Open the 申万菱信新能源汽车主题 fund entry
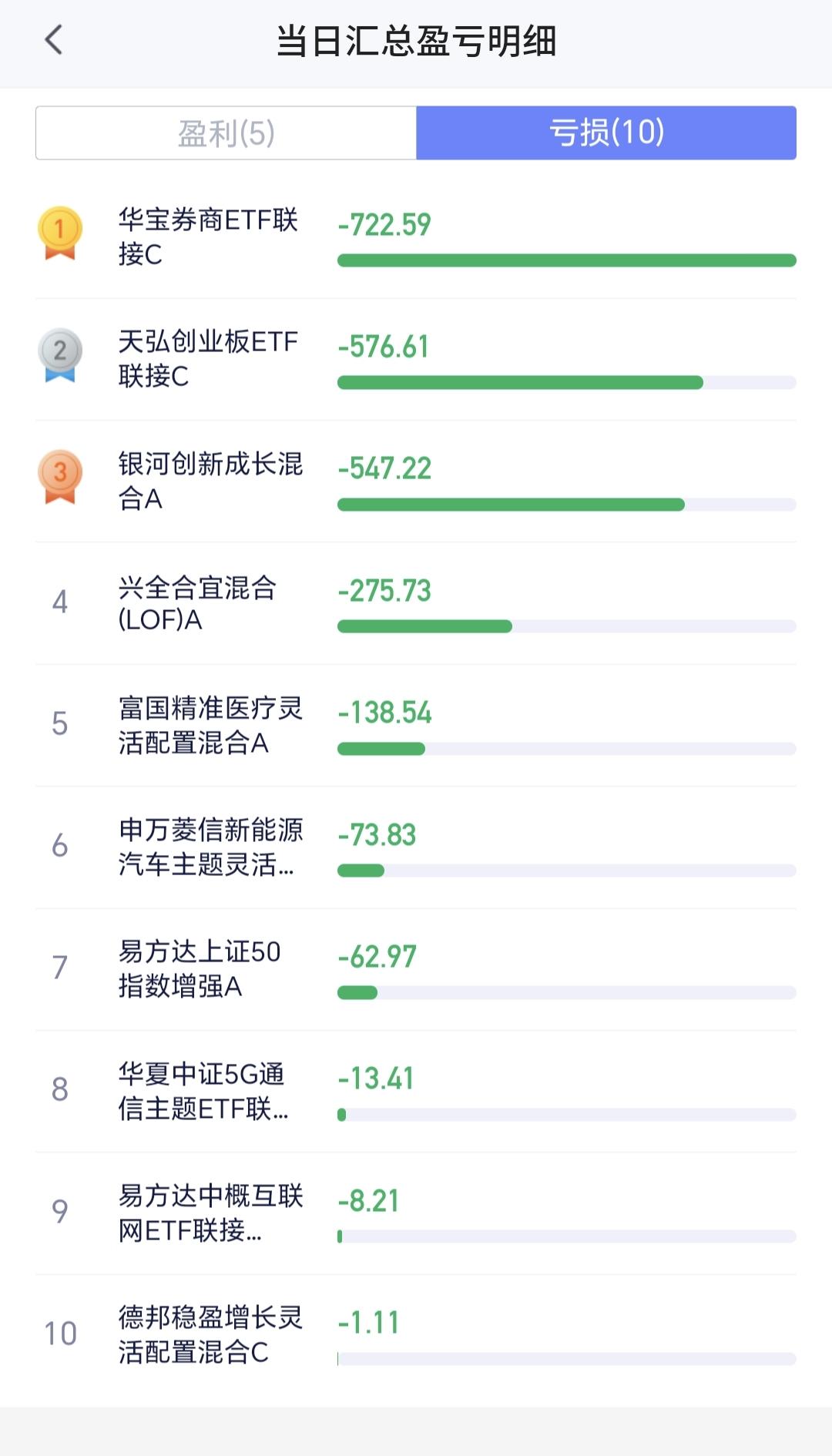This screenshot has width=832, height=1456. [x=416, y=847]
